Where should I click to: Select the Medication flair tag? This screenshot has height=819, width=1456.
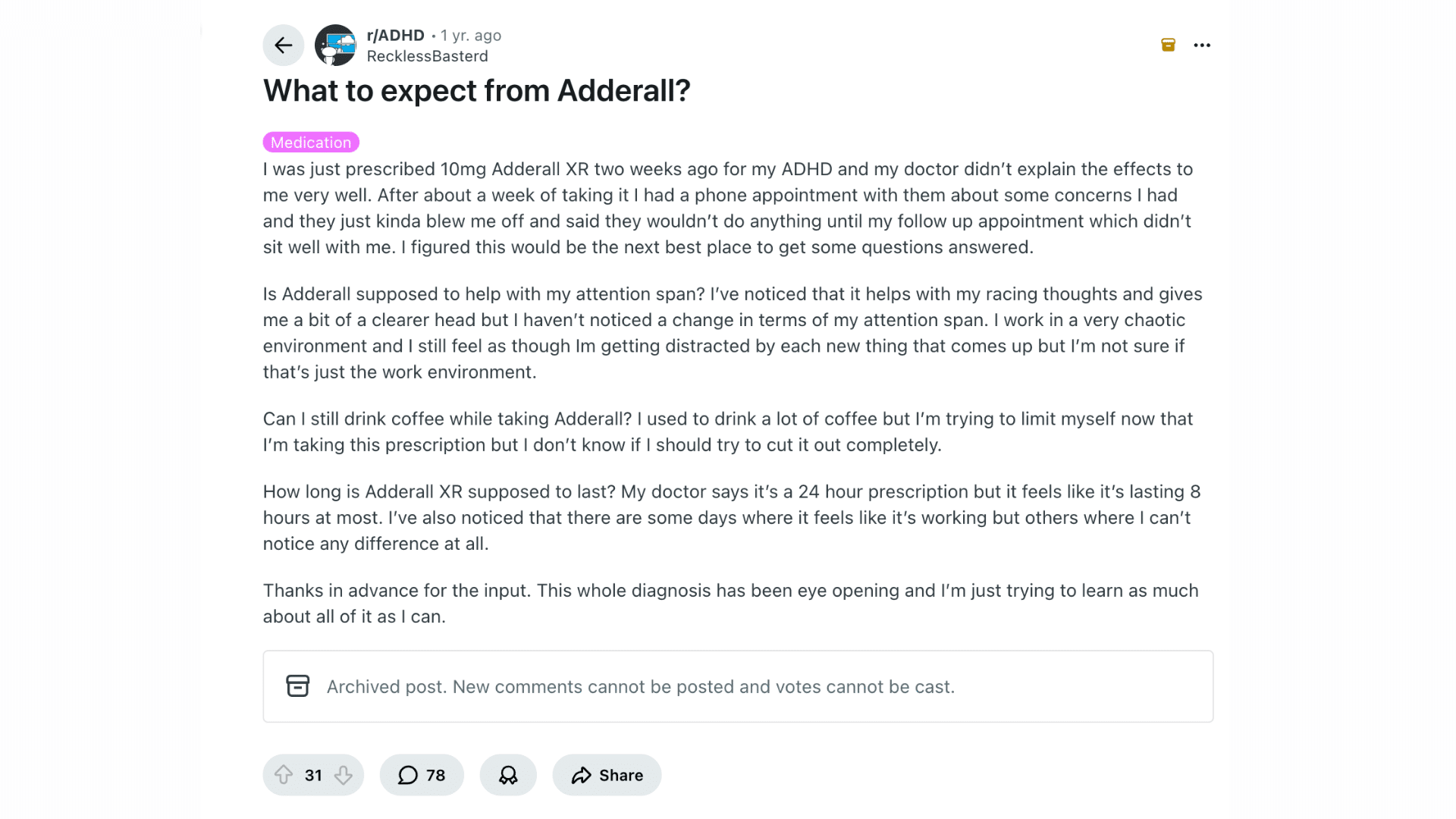click(311, 142)
